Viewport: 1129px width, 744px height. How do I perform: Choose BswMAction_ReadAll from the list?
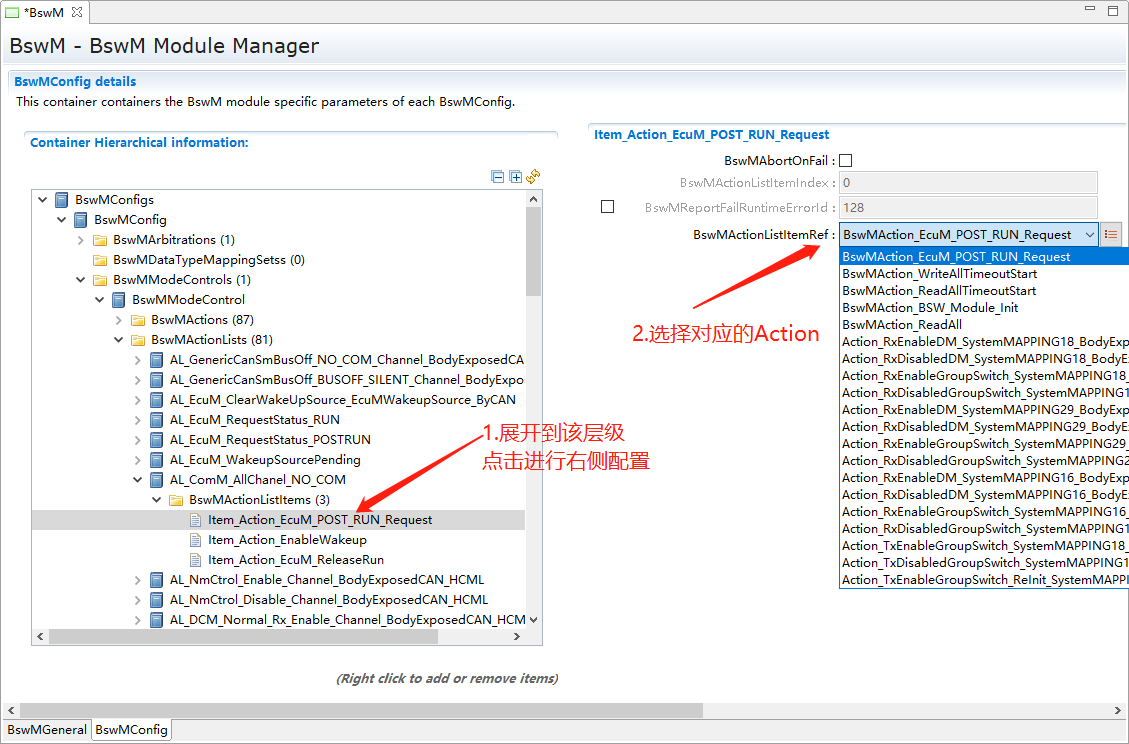902,325
